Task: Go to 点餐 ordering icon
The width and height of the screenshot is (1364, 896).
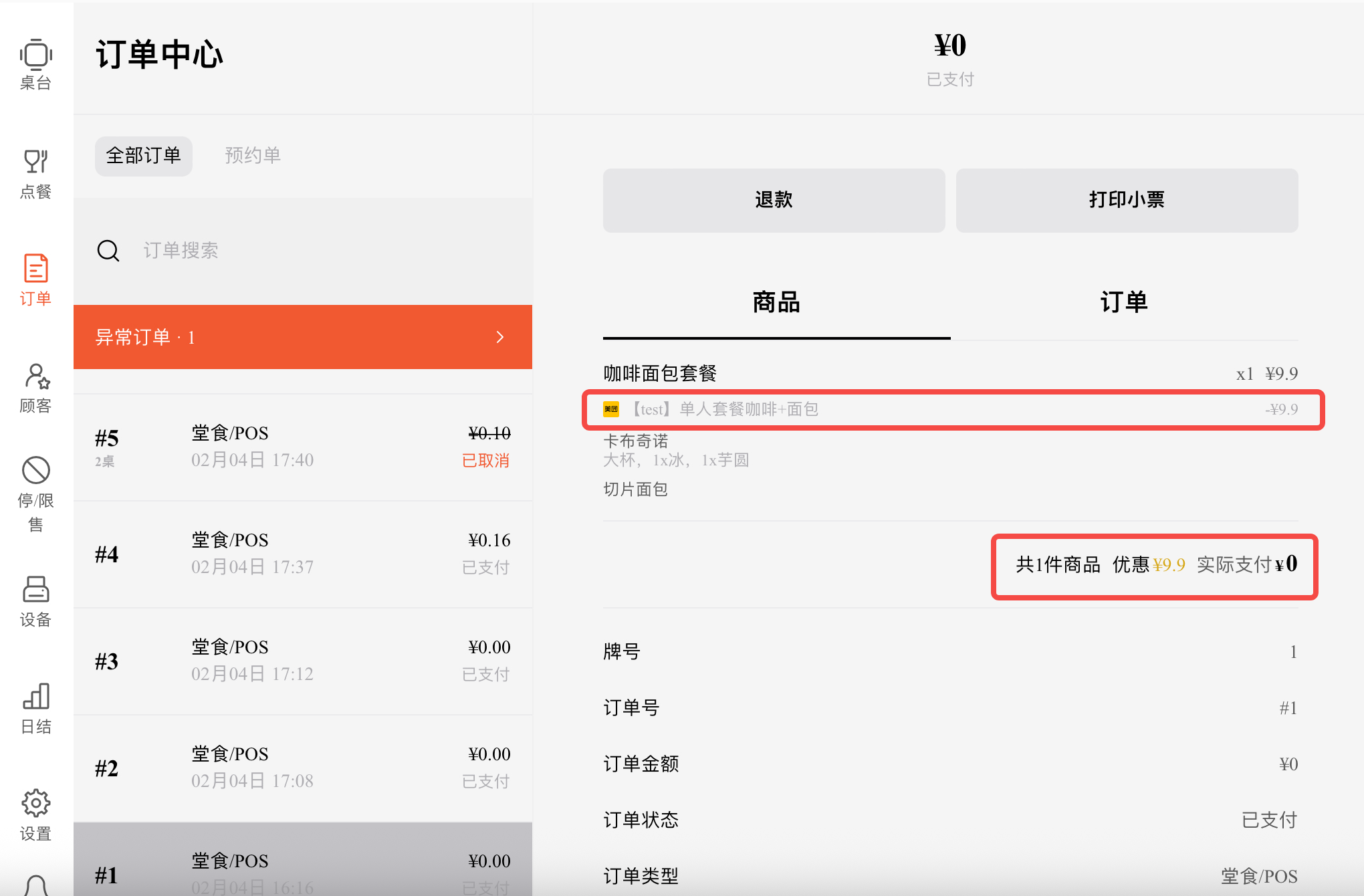Action: coord(36,162)
